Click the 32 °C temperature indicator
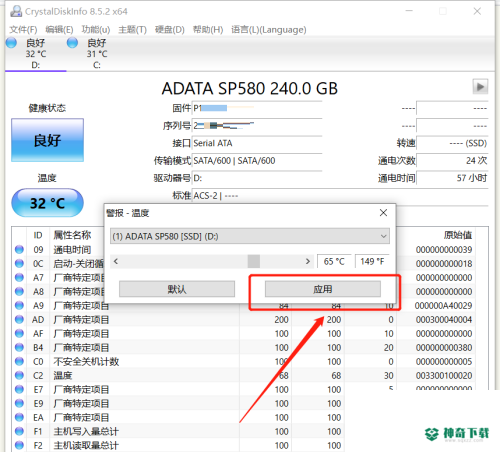The image size is (500, 452). 47,203
